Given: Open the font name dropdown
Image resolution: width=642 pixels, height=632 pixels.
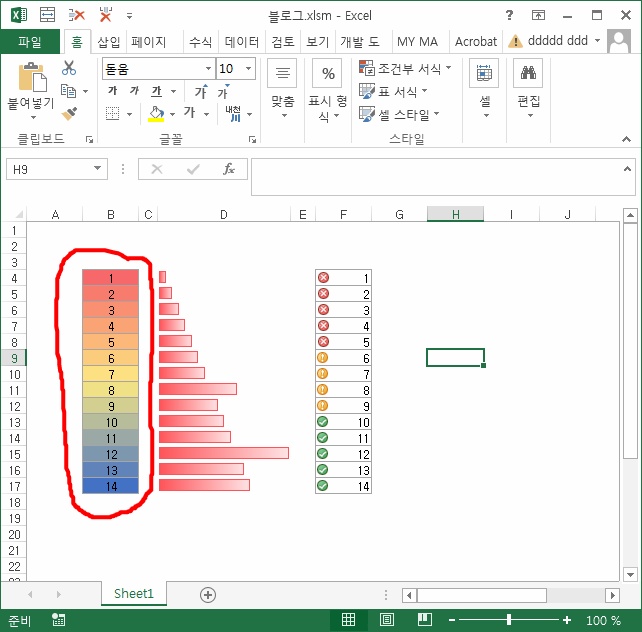Looking at the screenshot, I should coord(208,68).
